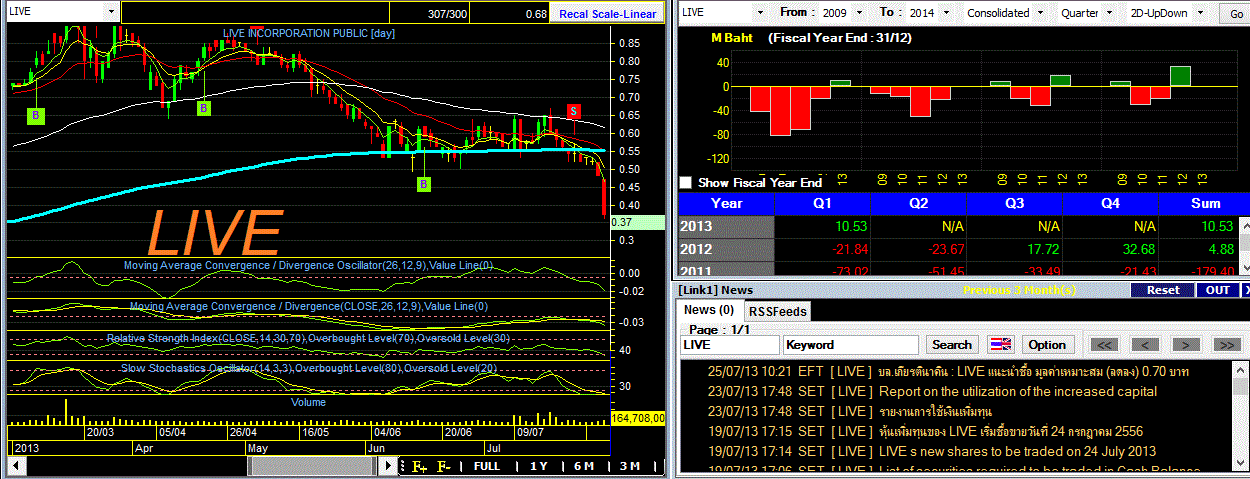Click the OUT button in news header
Screen dimensions: 1250x479
pos(1218,290)
